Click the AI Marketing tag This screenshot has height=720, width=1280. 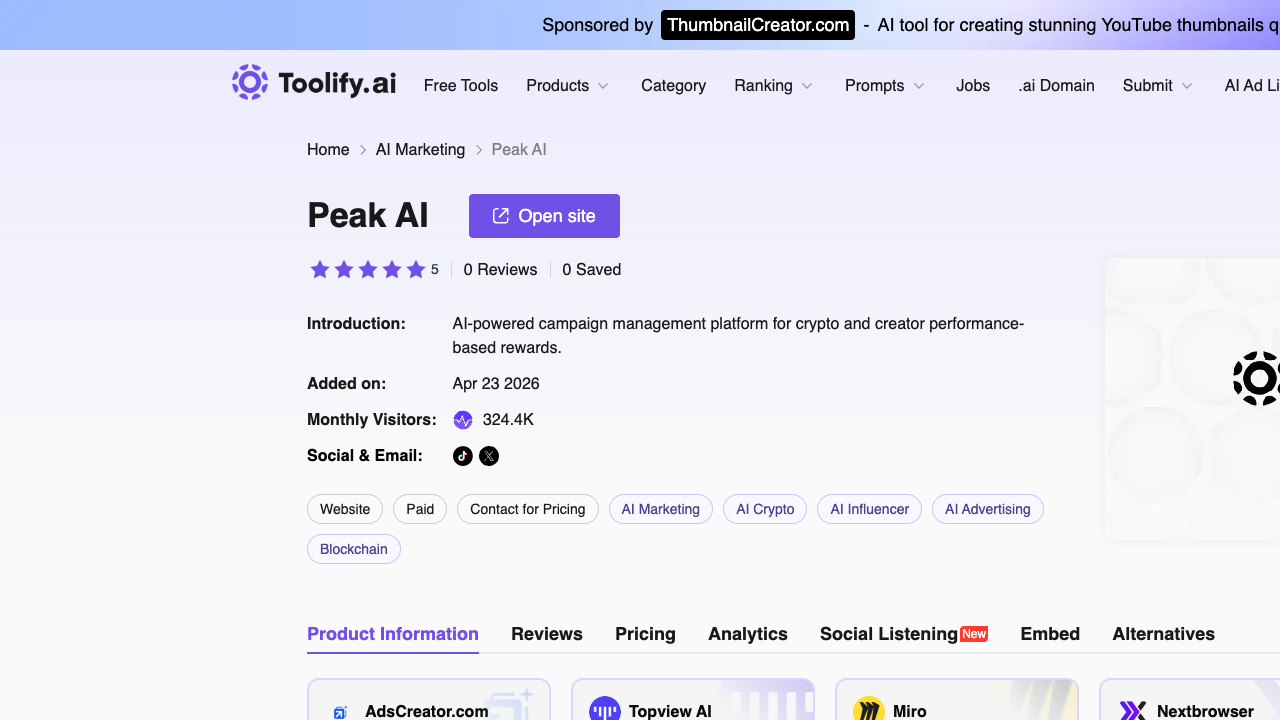click(661, 509)
